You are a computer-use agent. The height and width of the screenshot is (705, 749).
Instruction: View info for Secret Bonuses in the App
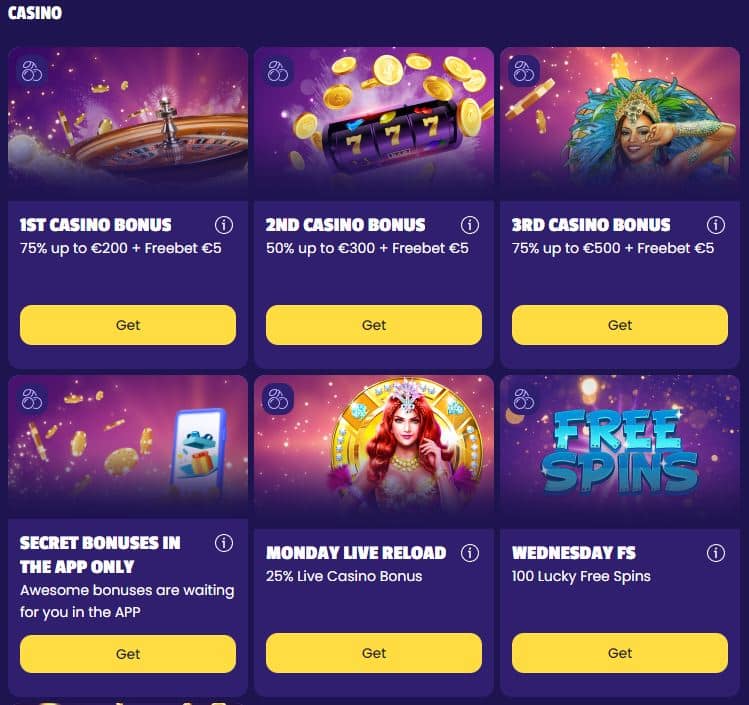(224, 543)
